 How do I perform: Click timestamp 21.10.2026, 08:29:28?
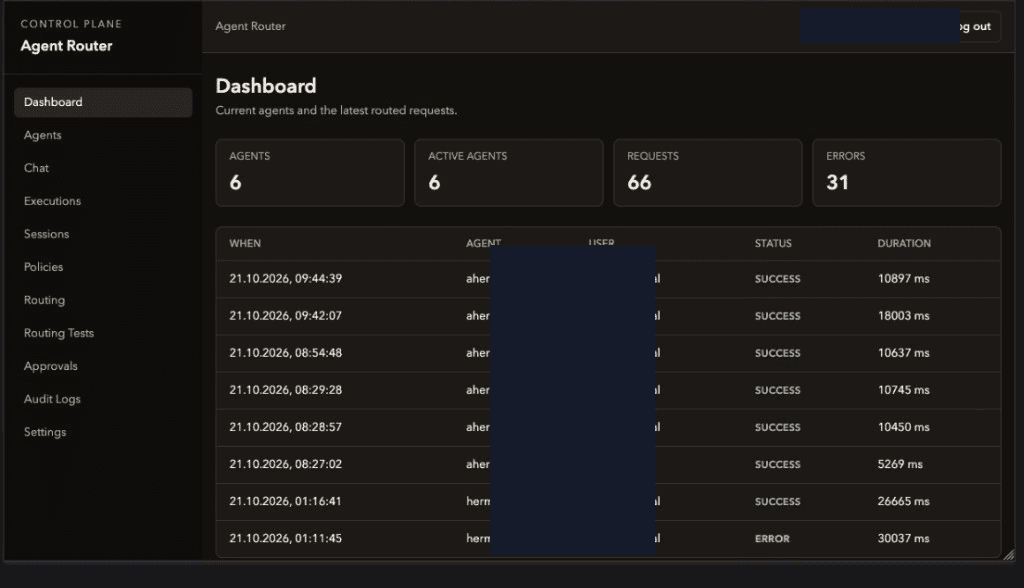coord(285,390)
